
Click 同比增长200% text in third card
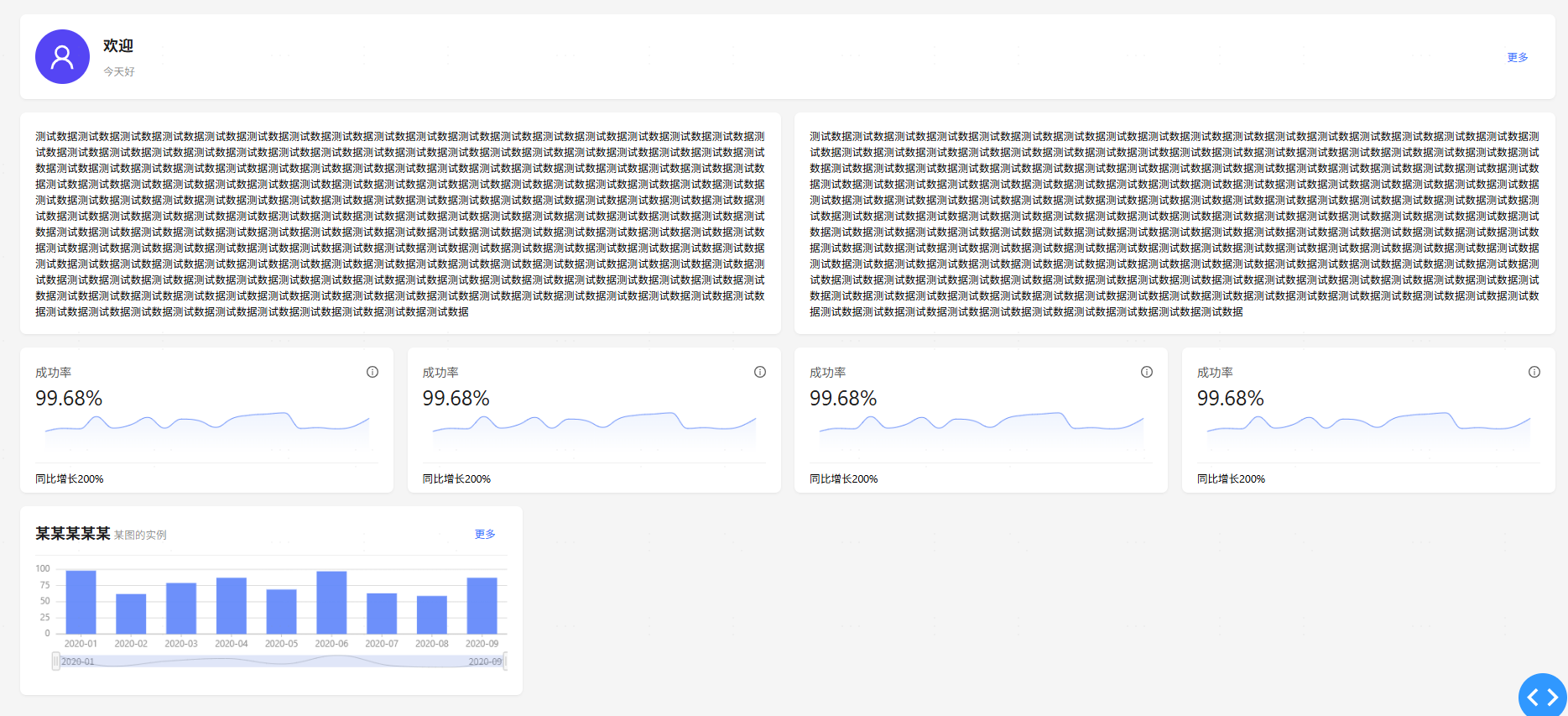(x=843, y=478)
